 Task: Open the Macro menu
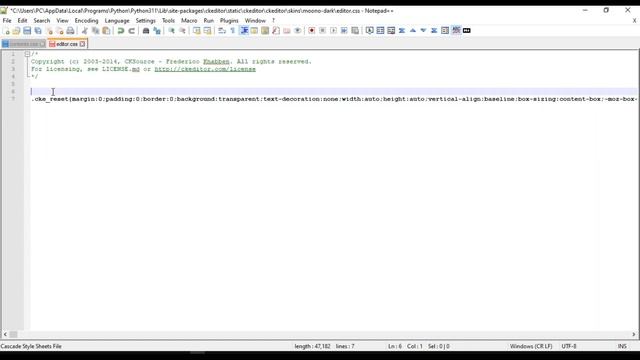(189, 20)
